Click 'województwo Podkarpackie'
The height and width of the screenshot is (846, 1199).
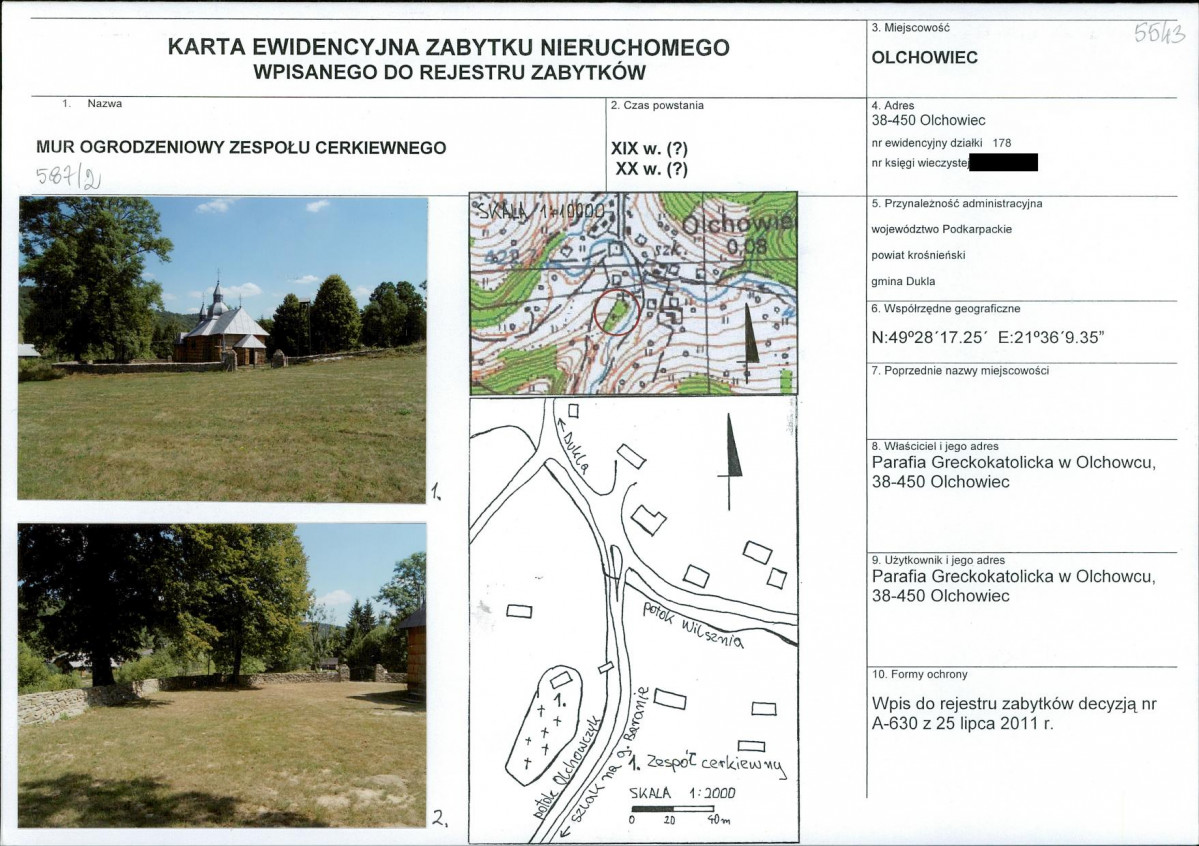941,229
